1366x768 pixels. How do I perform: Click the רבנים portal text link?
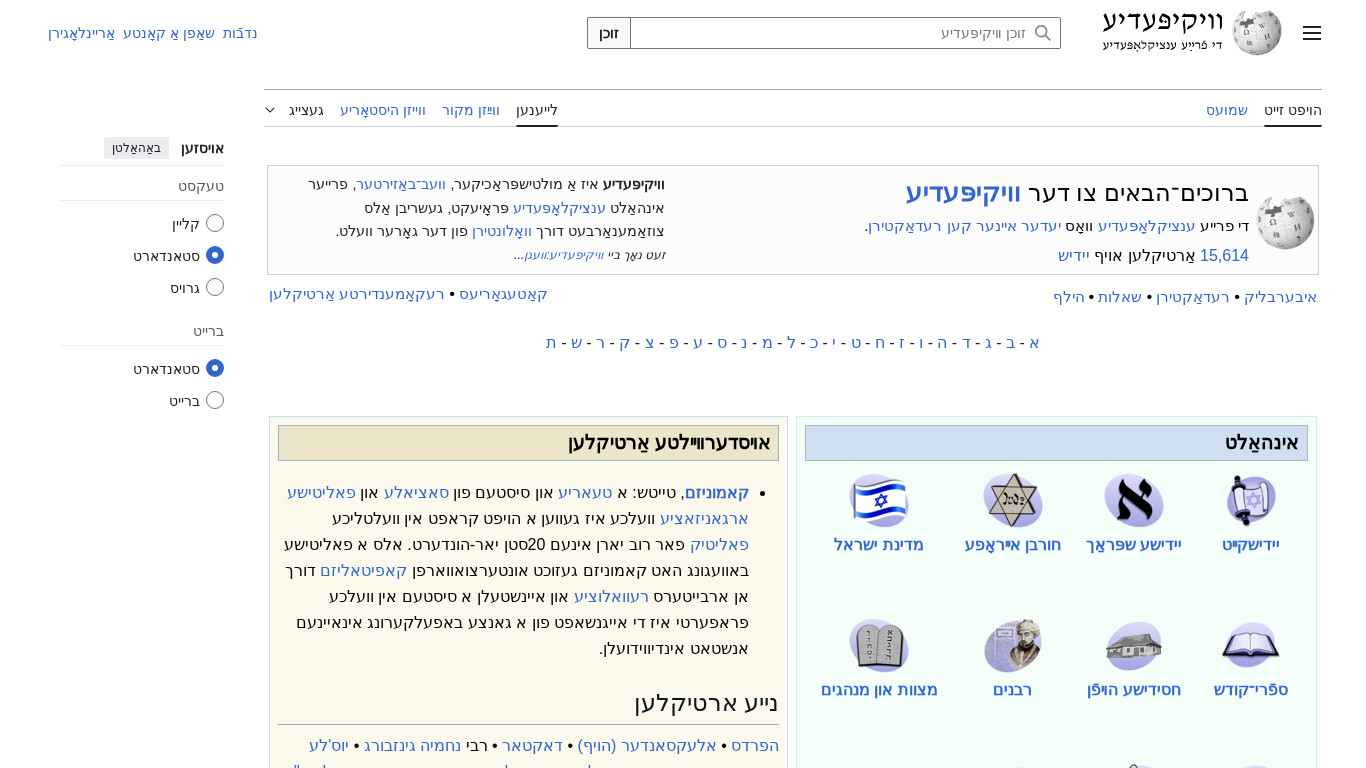click(1013, 690)
